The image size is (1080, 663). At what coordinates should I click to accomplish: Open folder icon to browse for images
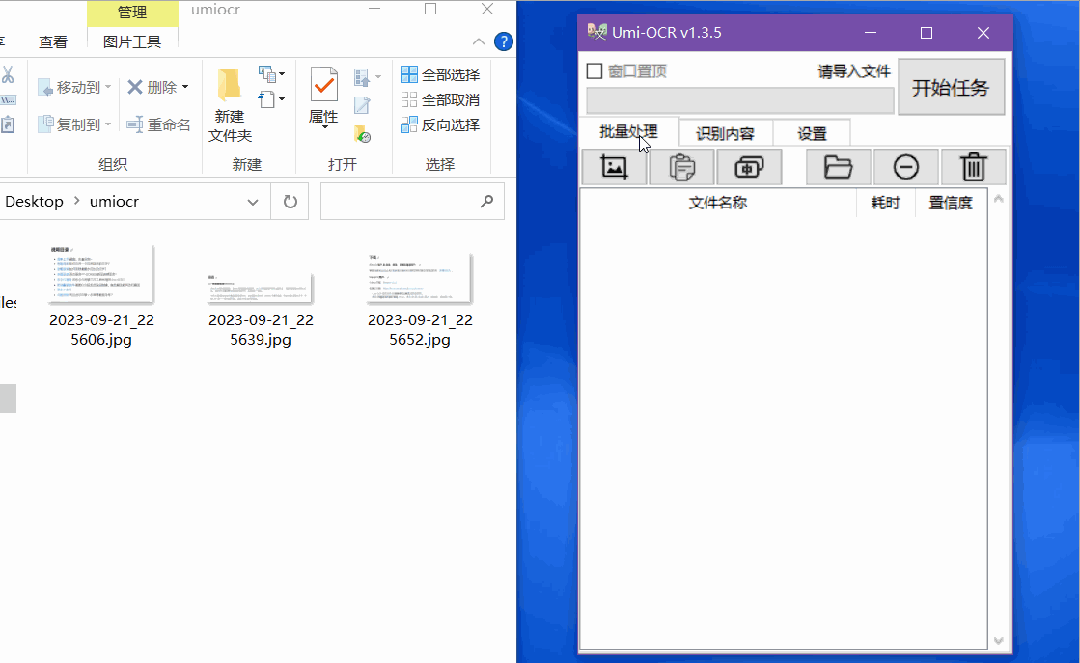[x=838, y=167]
